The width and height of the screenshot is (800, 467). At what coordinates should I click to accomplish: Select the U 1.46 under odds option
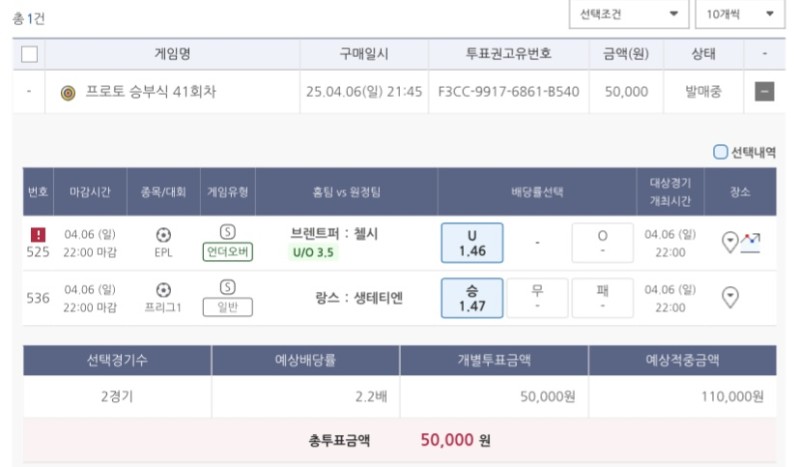click(x=472, y=243)
